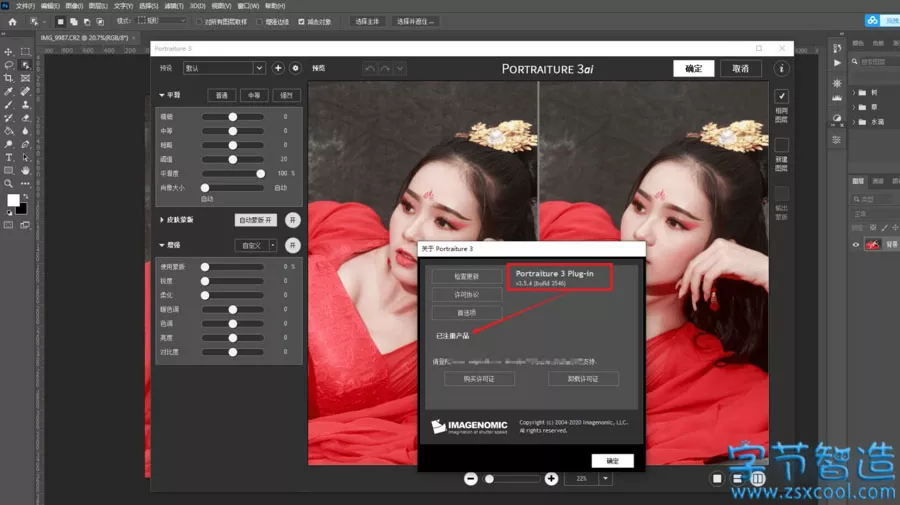Open the preview zoom percentage dropdown
The width and height of the screenshot is (900, 505).
tap(606, 478)
